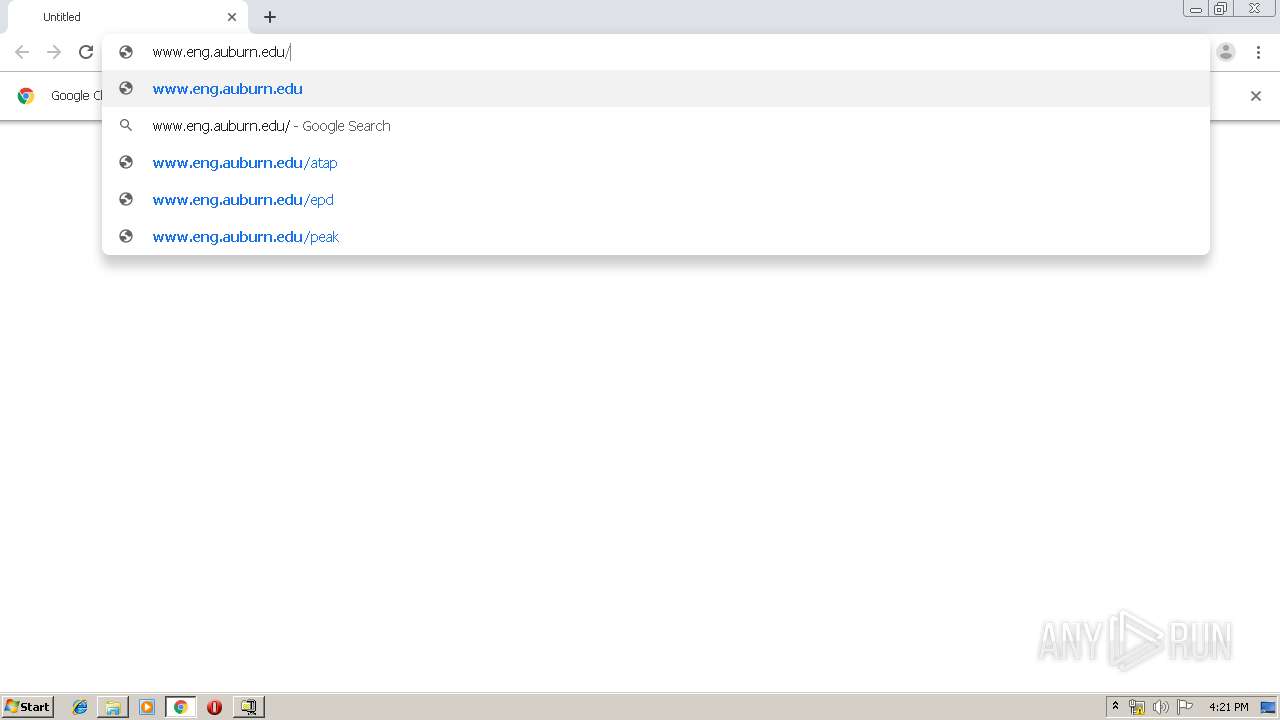1280x720 pixels.
Task: Open Action Center flag icon
Action: [x=1185, y=707]
